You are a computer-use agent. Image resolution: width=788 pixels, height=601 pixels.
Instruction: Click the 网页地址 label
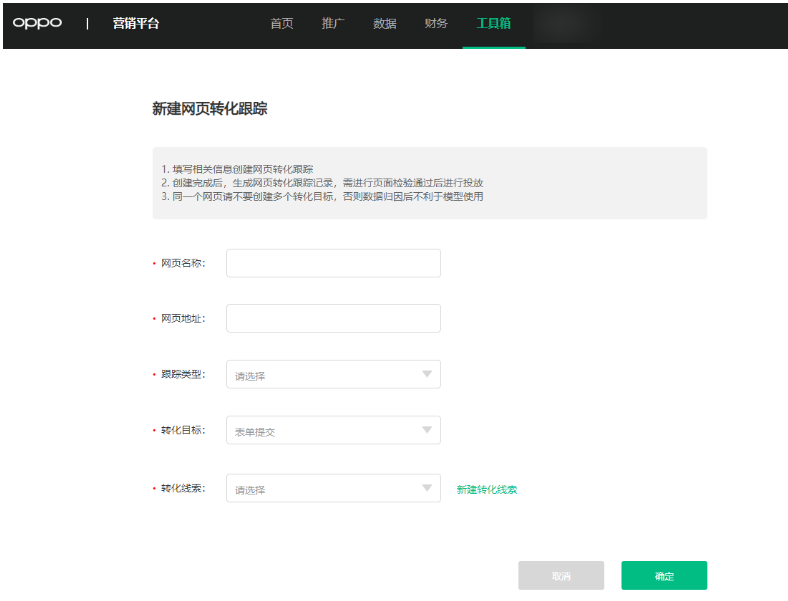pos(183,319)
